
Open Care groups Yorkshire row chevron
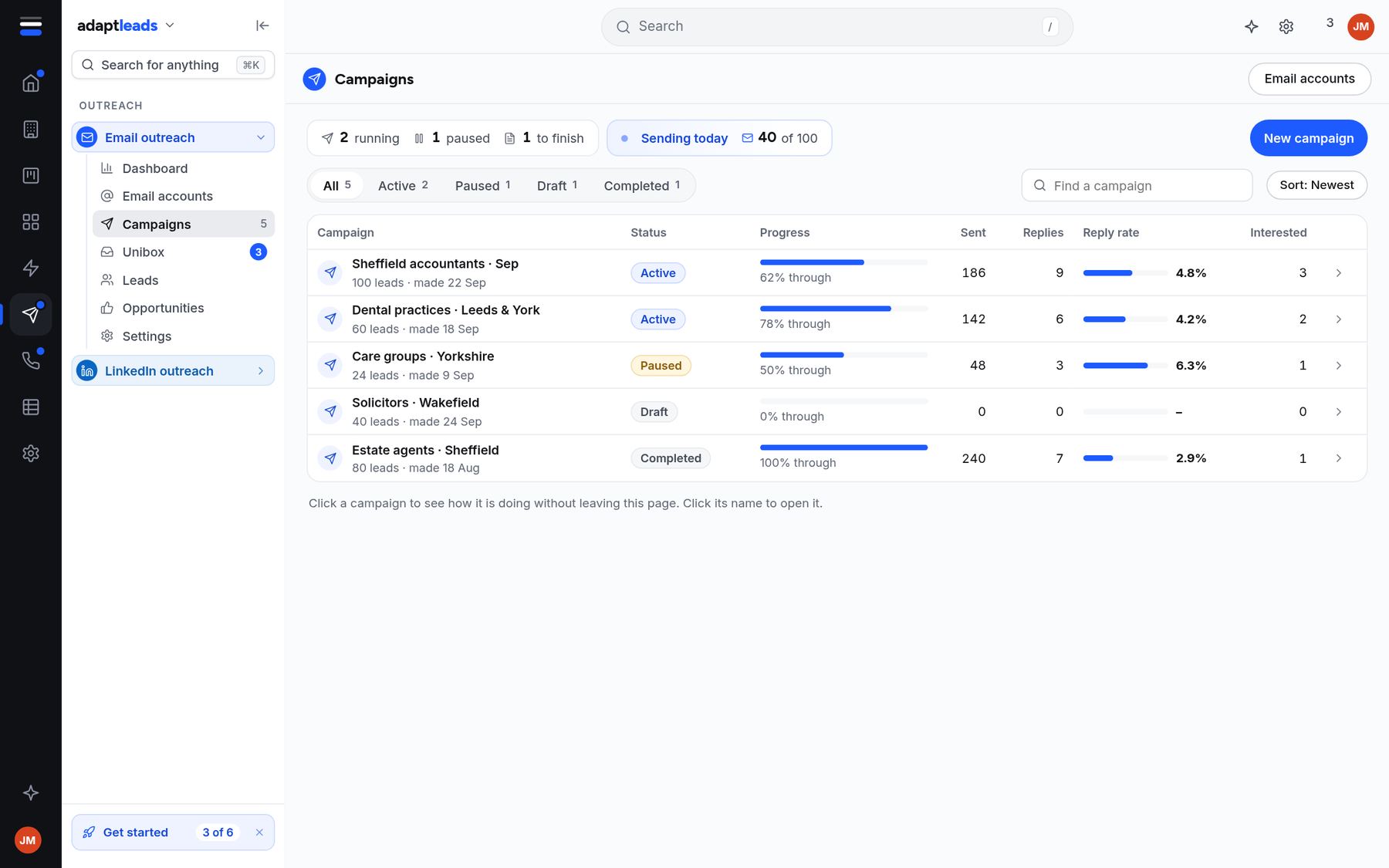pos(1339,365)
